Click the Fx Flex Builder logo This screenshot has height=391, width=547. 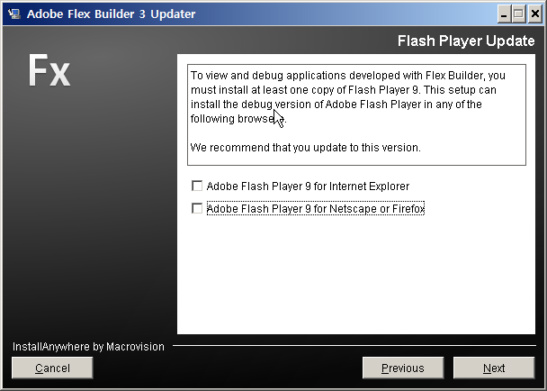(x=49, y=71)
